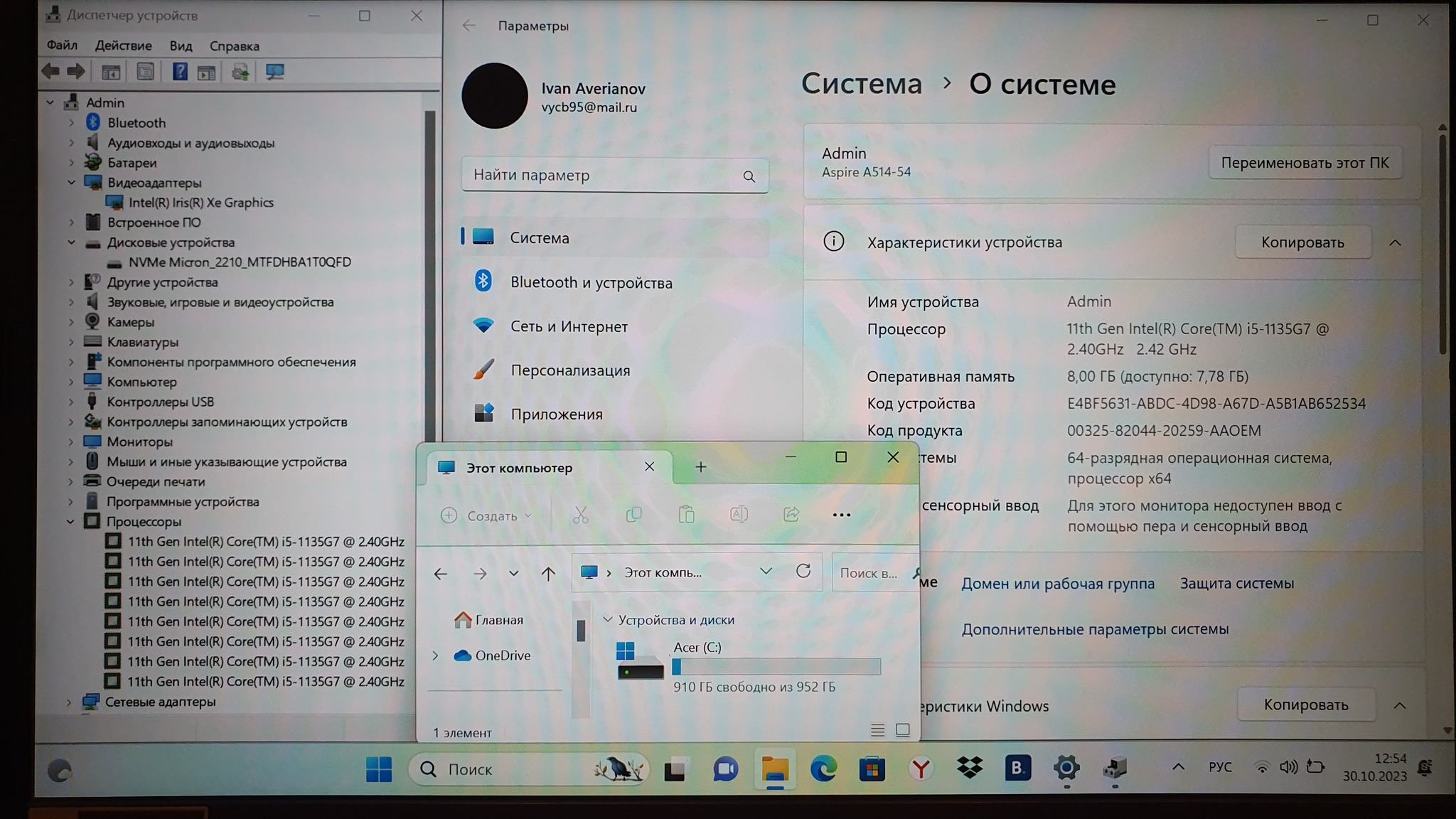Viewport: 1456px width, 819px height.
Task: Open Microsoft Edge from the taskbar
Action: point(823,769)
